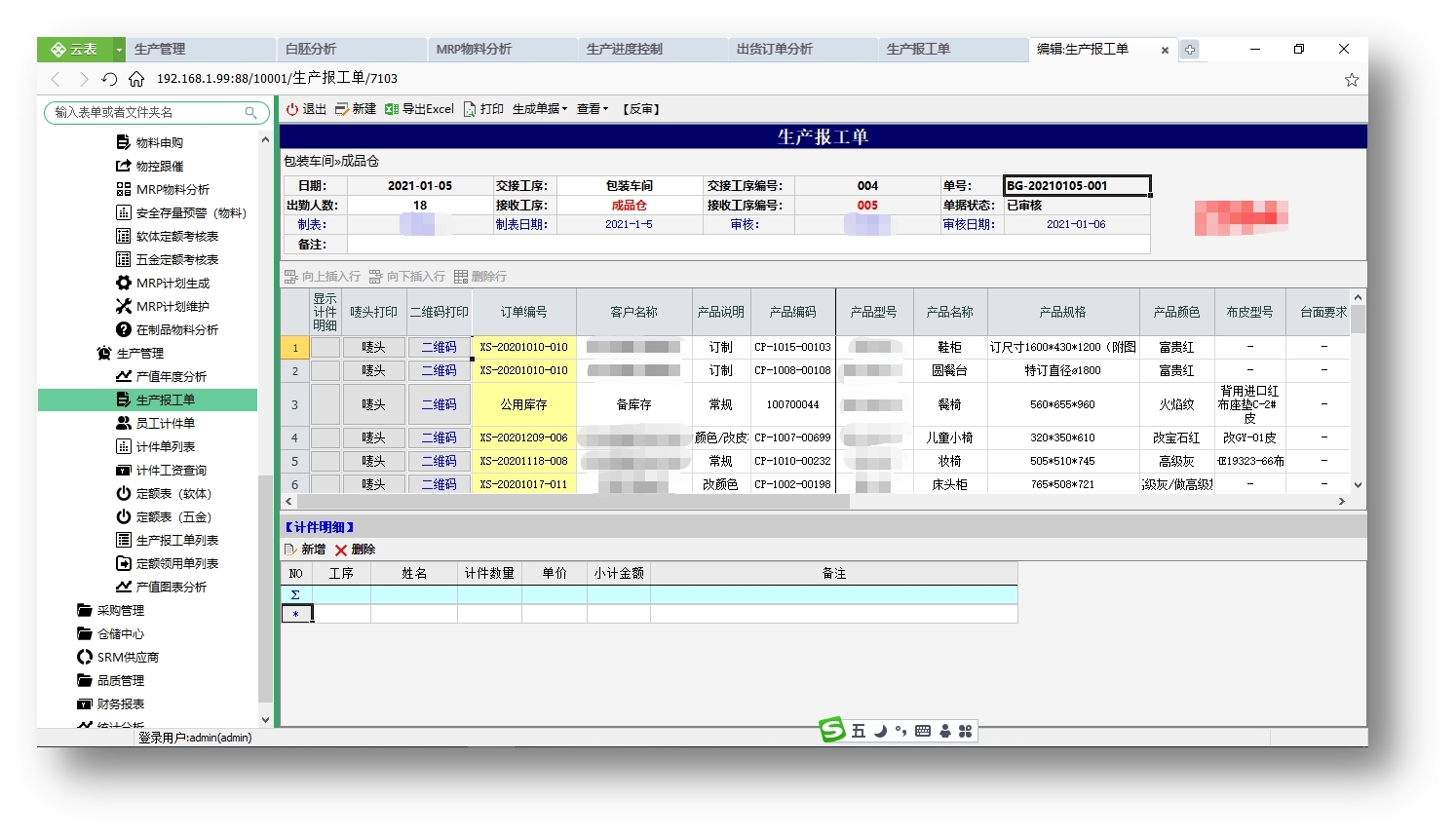This screenshot has width=1456, height=836.
Task: Click the browser forward arrow icon
Action: (83, 79)
